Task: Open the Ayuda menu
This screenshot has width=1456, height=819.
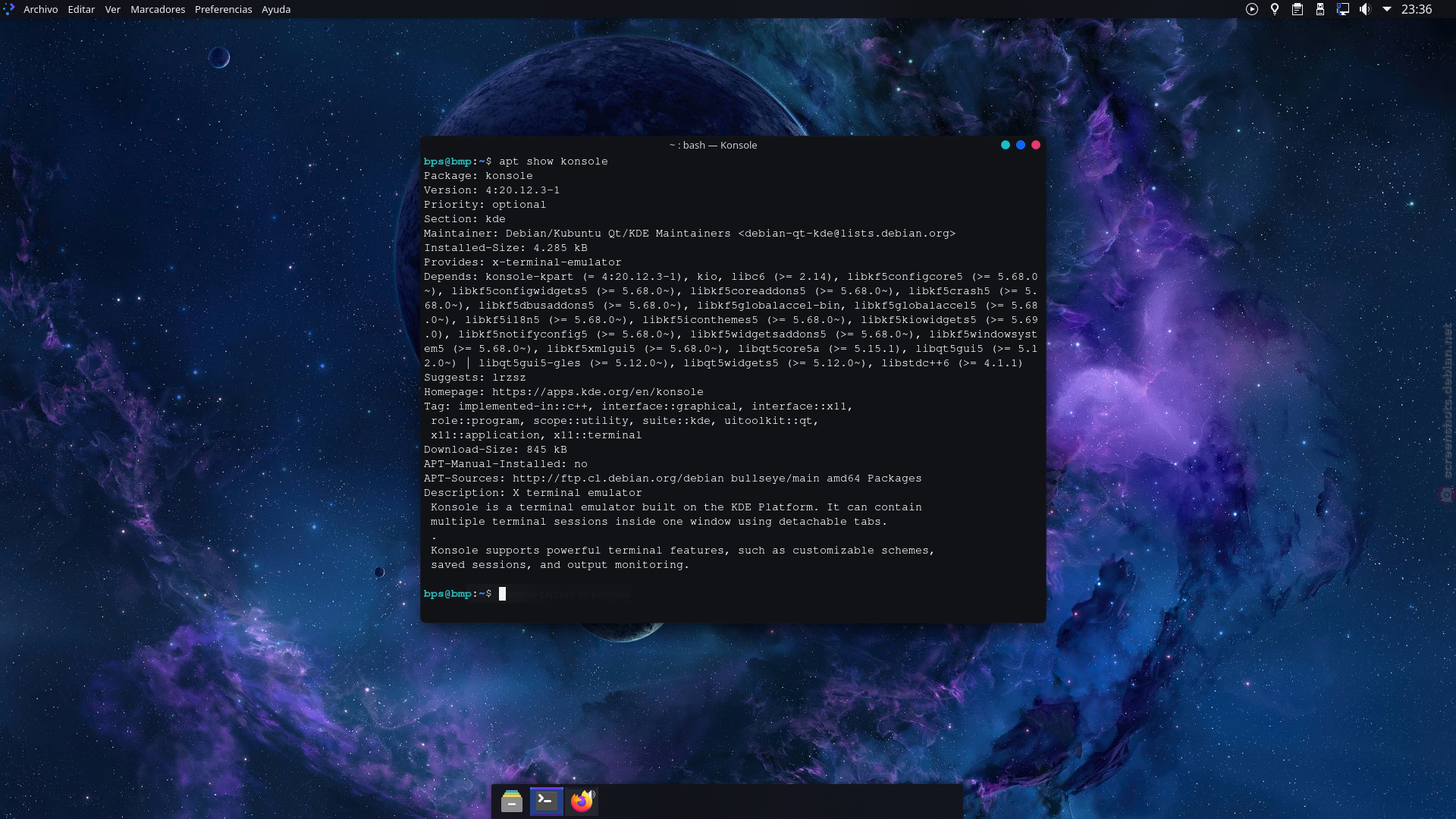Action: click(x=276, y=9)
